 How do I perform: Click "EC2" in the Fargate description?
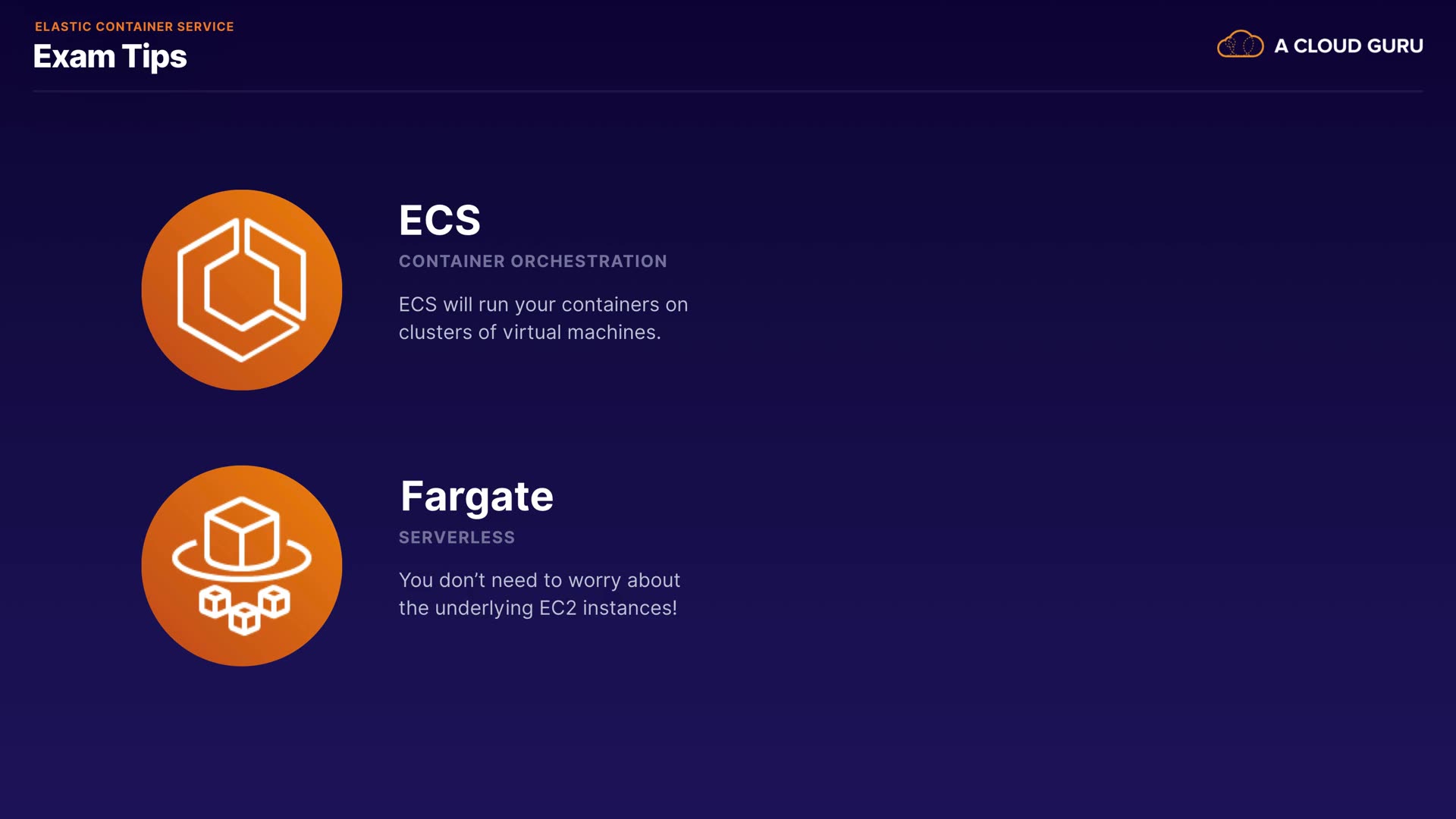557,608
